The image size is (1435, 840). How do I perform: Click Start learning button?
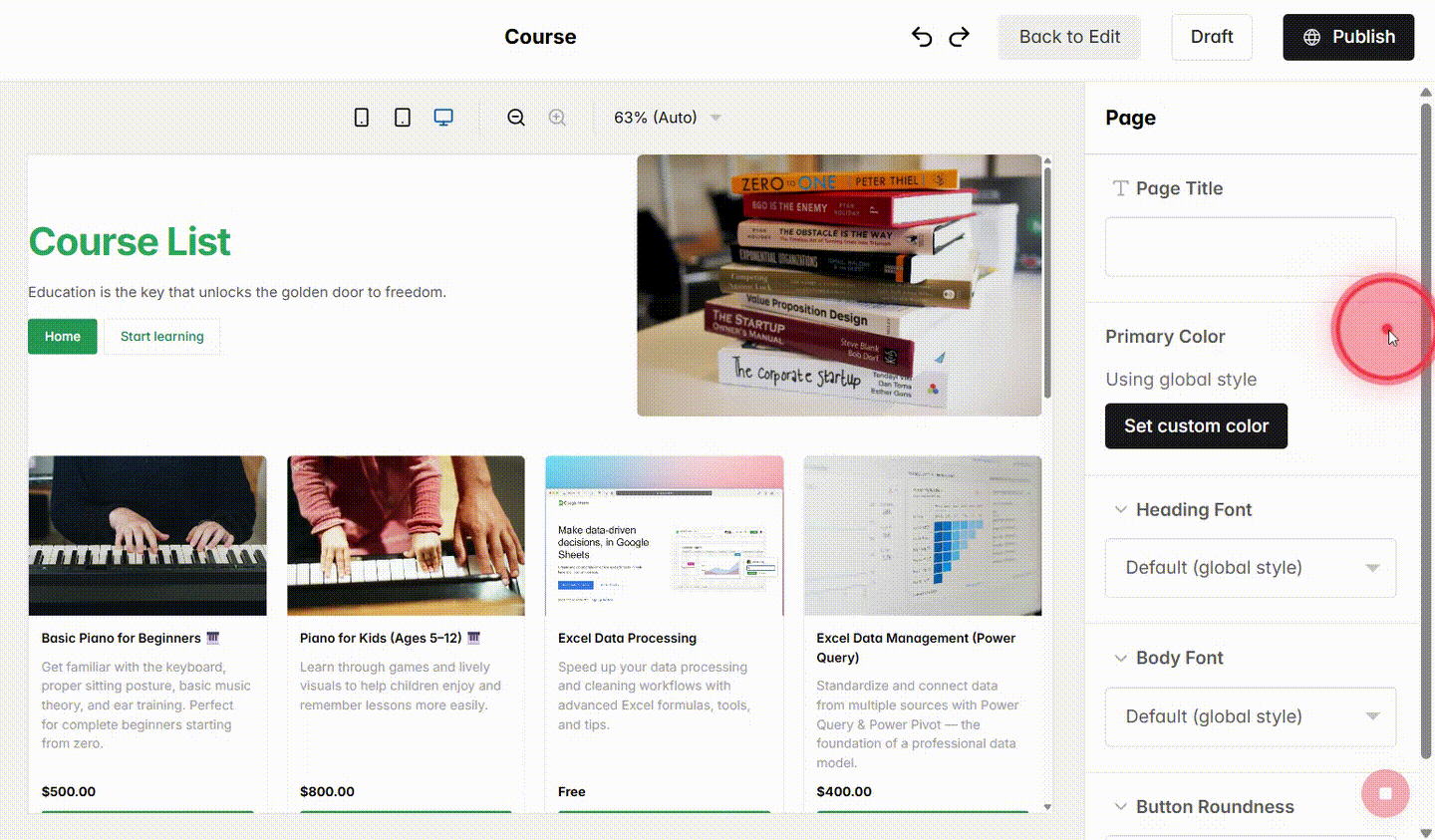162,337
